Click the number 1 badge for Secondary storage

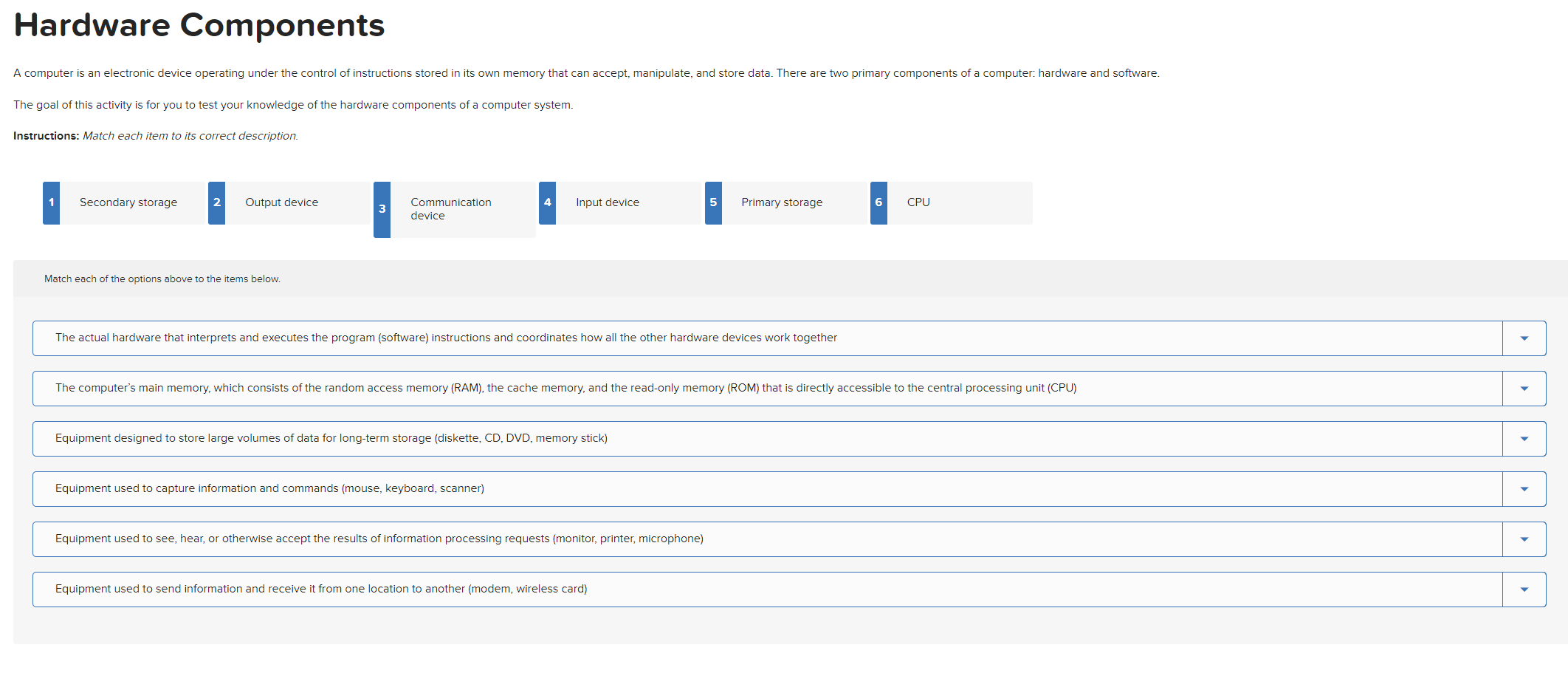pyautogui.click(x=51, y=202)
